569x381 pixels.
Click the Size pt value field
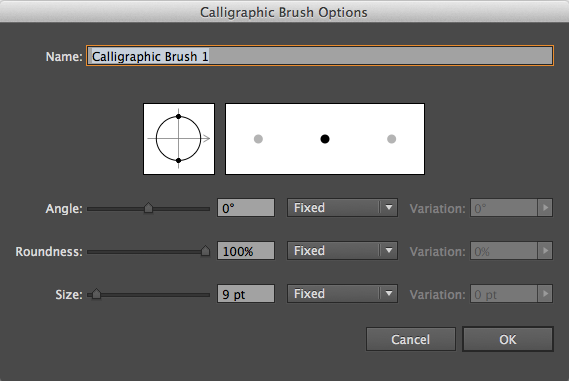pos(246,294)
